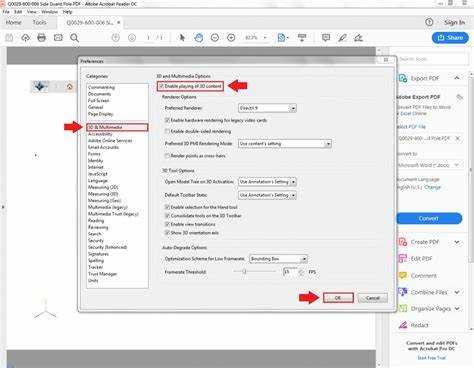The height and width of the screenshot is (368, 474).
Task: Switch to the Home tab
Action: coord(14,23)
